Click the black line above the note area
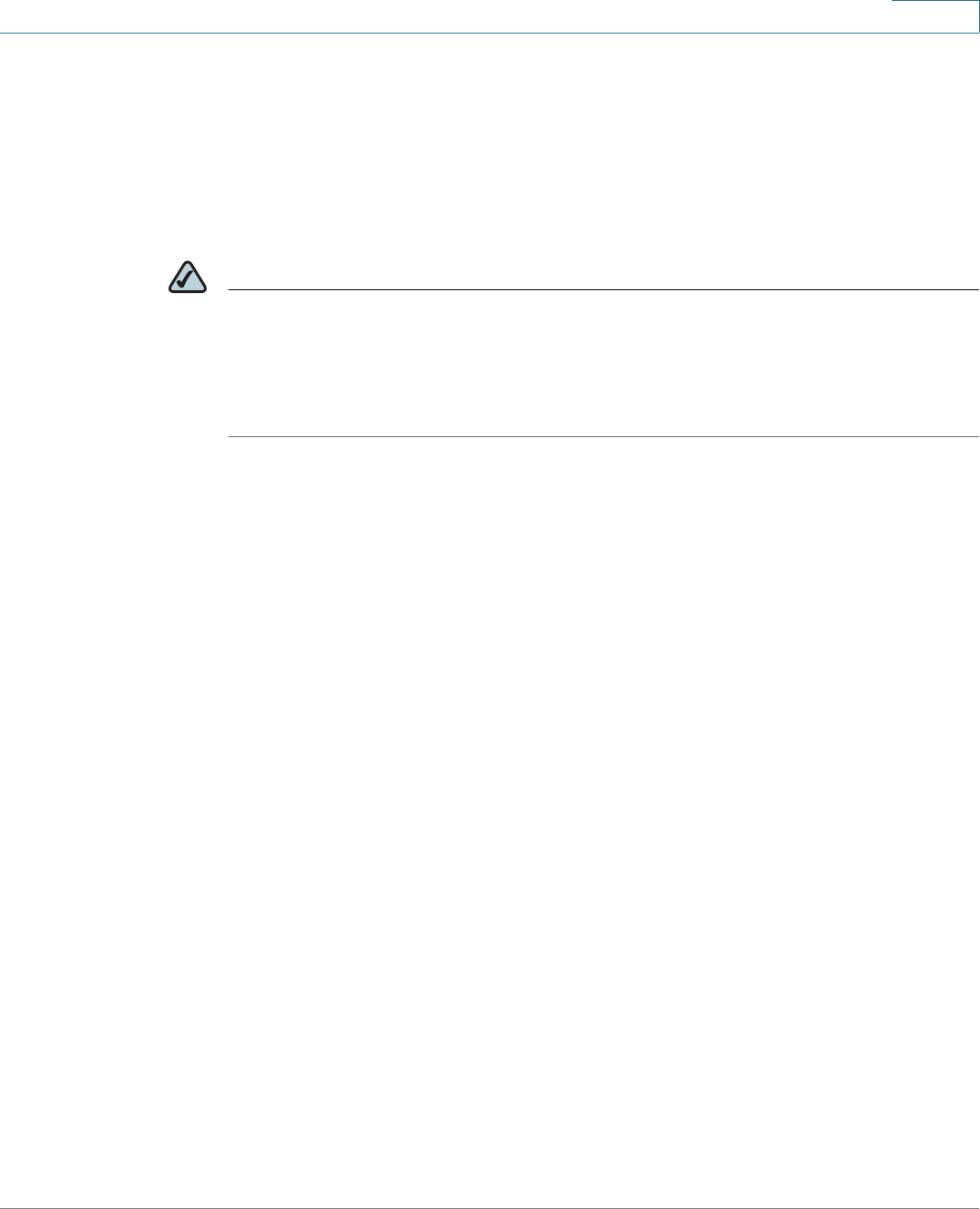The width and height of the screenshot is (980, 1209). [x=603, y=290]
